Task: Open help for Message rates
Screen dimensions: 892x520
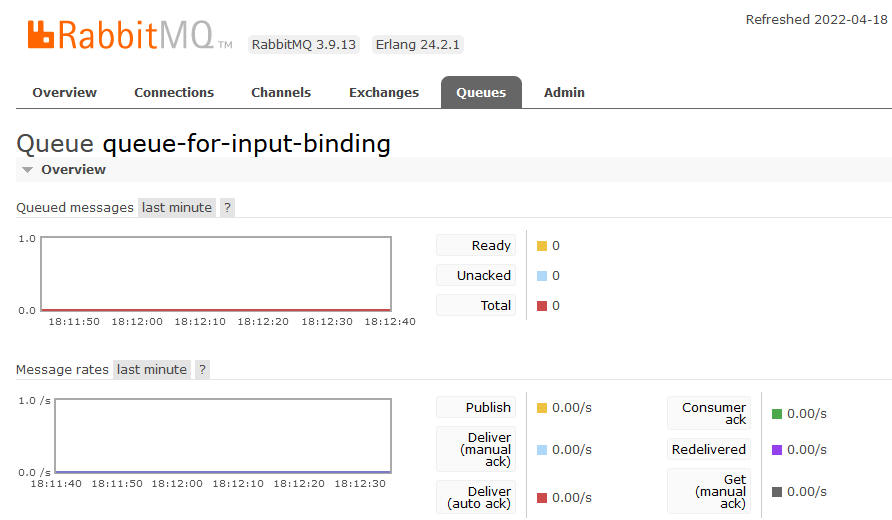Action: click(203, 370)
